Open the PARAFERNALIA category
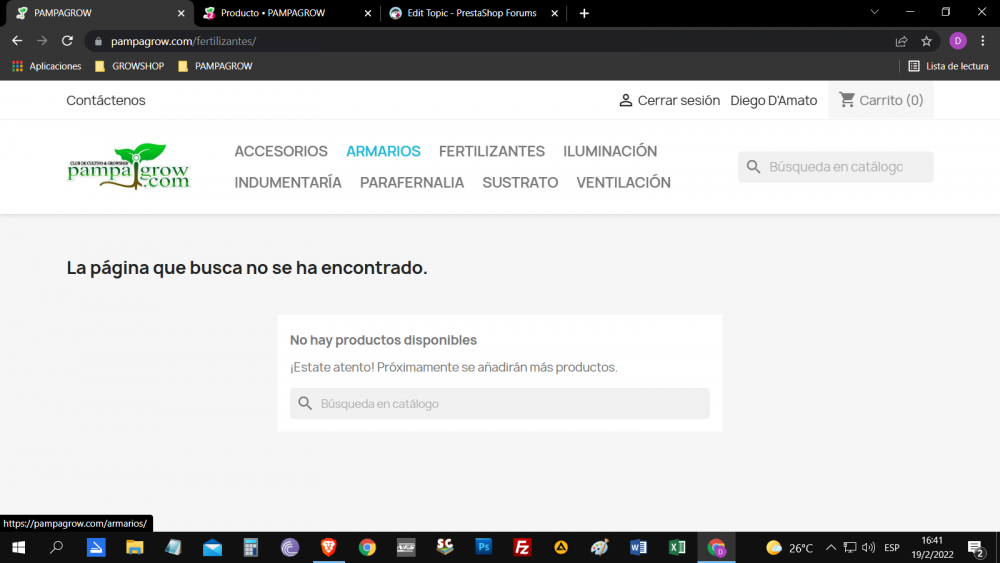Viewport: 1000px width, 563px height. tap(412, 182)
